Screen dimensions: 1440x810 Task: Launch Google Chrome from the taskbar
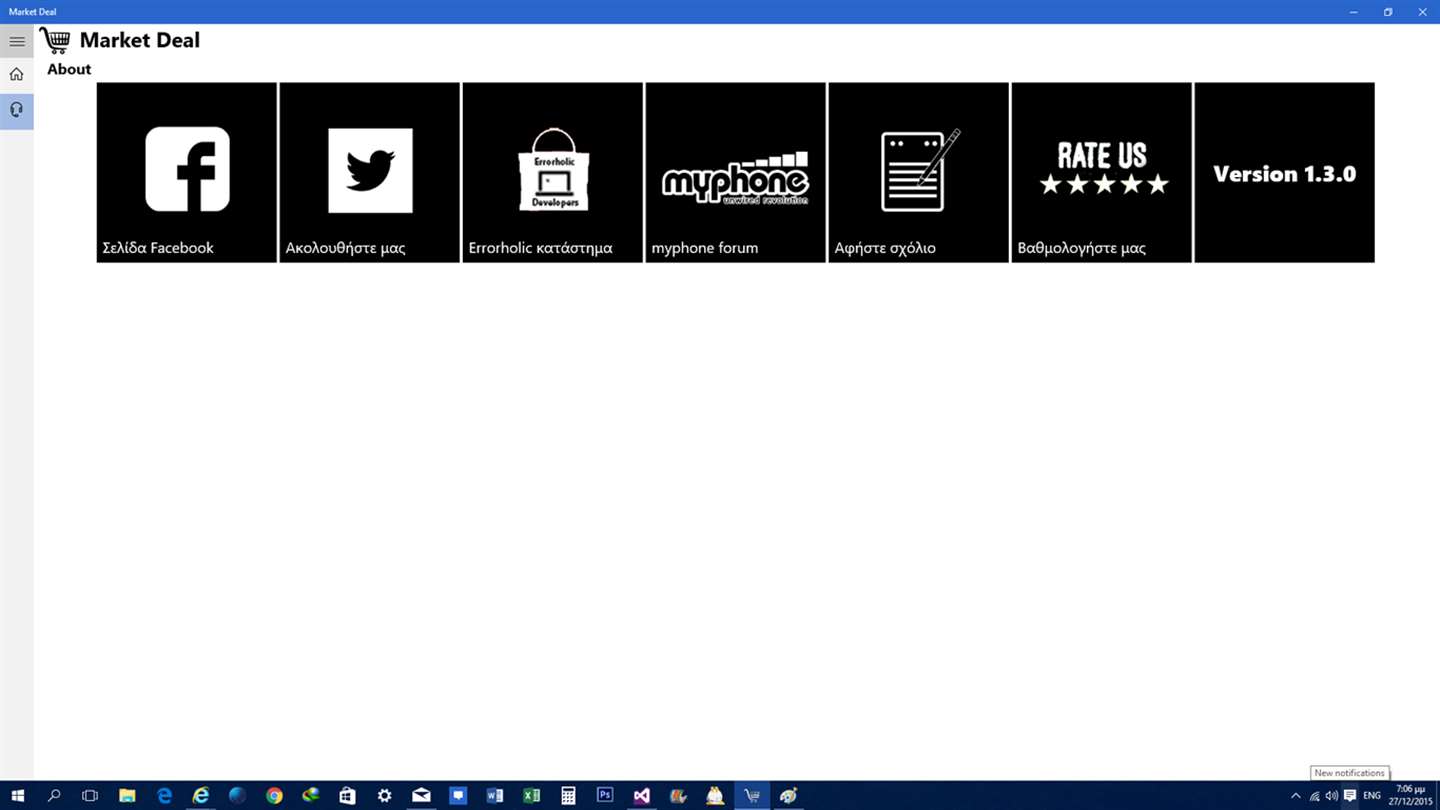pyautogui.click(x=274, y=796)
